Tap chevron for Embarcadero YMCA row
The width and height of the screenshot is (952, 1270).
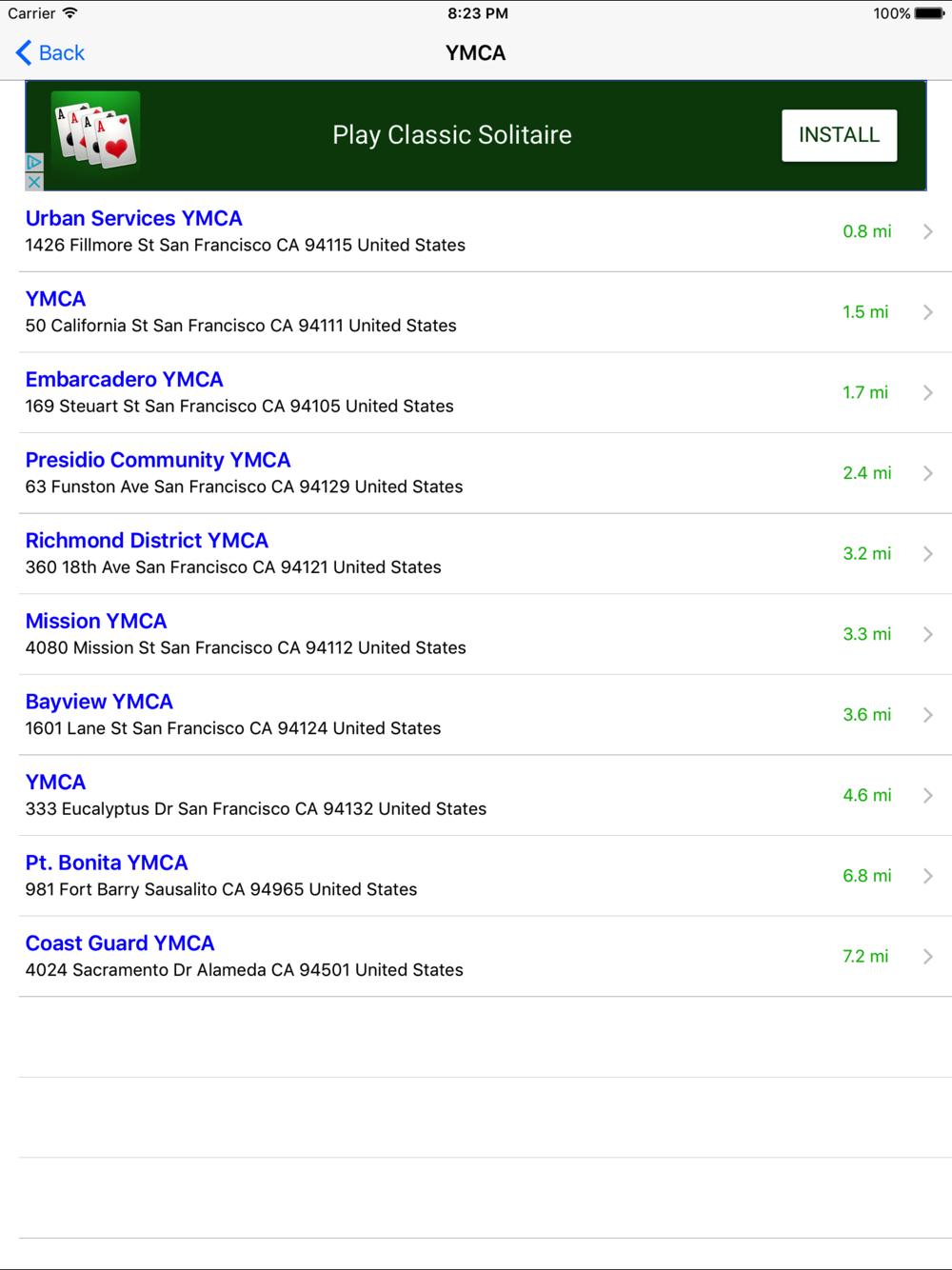click(928, 392)
